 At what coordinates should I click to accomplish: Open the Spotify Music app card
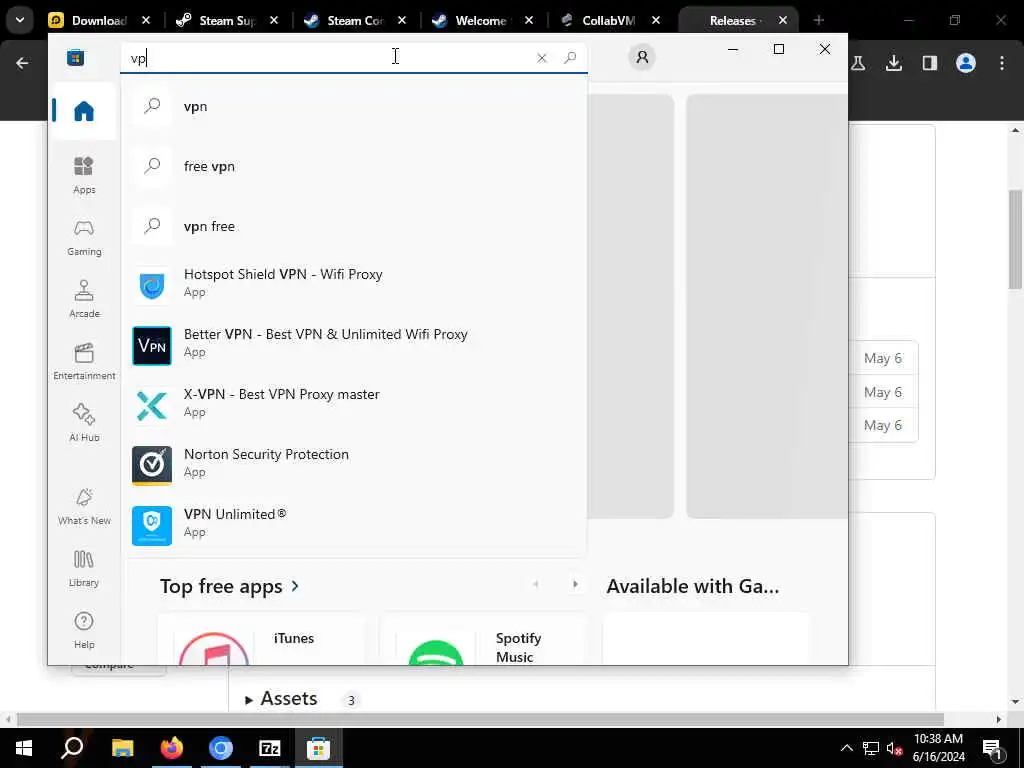tap(483, 639)
